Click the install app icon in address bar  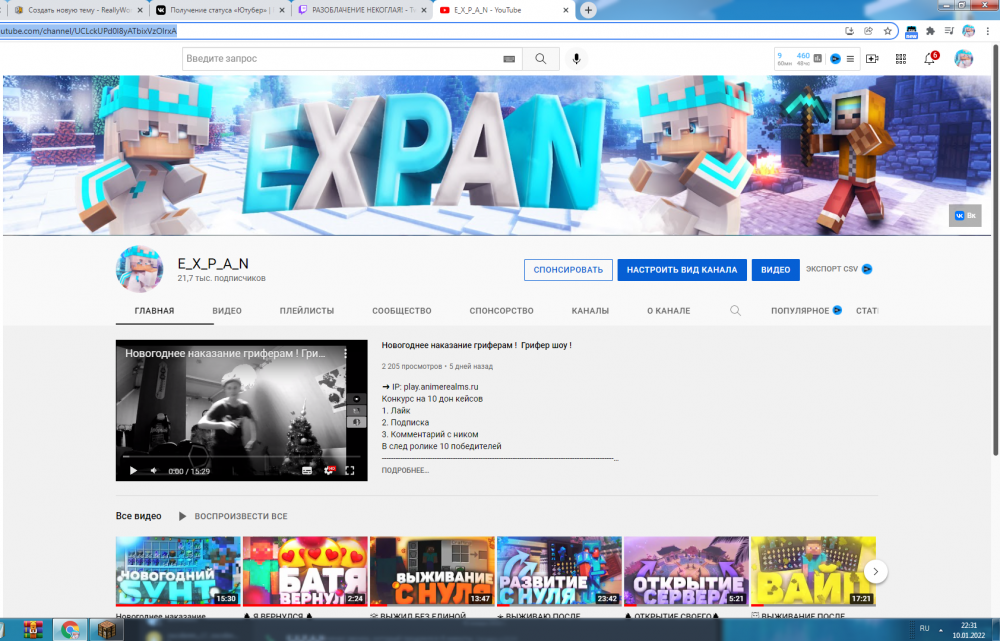point(849,31)
